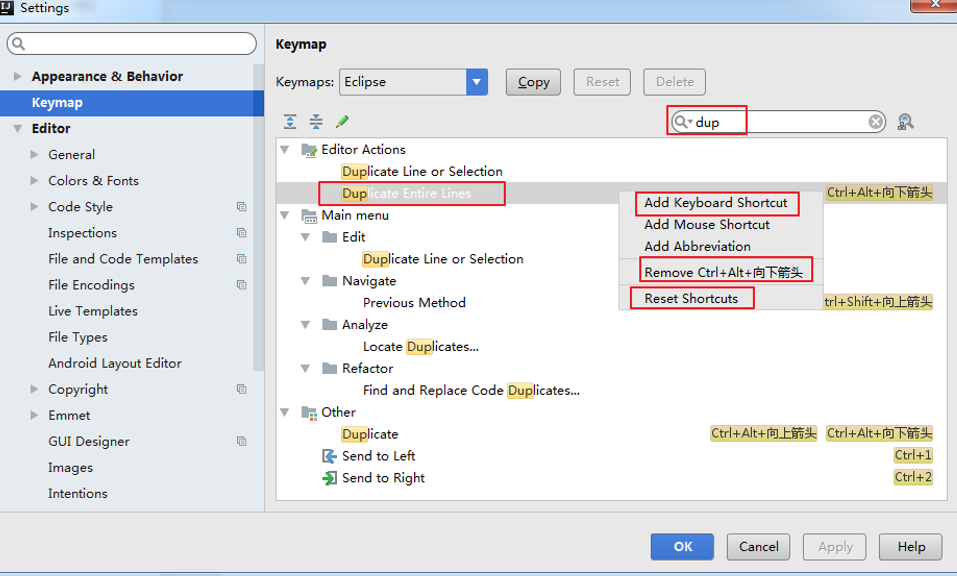Expand the General settings node
Screen dimensions: 957x576
coord(35,154)
